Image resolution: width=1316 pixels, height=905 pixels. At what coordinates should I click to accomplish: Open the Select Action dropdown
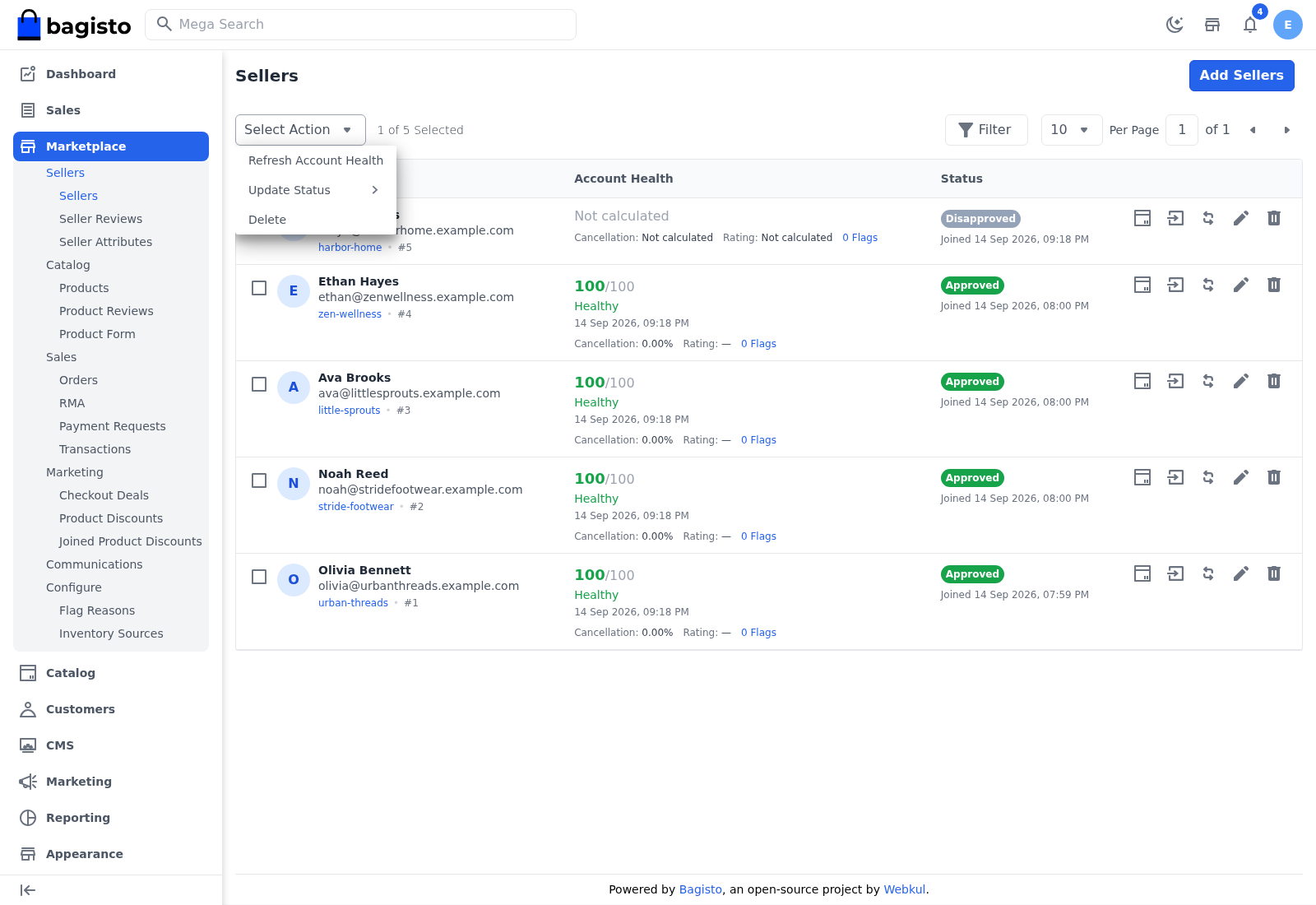300,130
